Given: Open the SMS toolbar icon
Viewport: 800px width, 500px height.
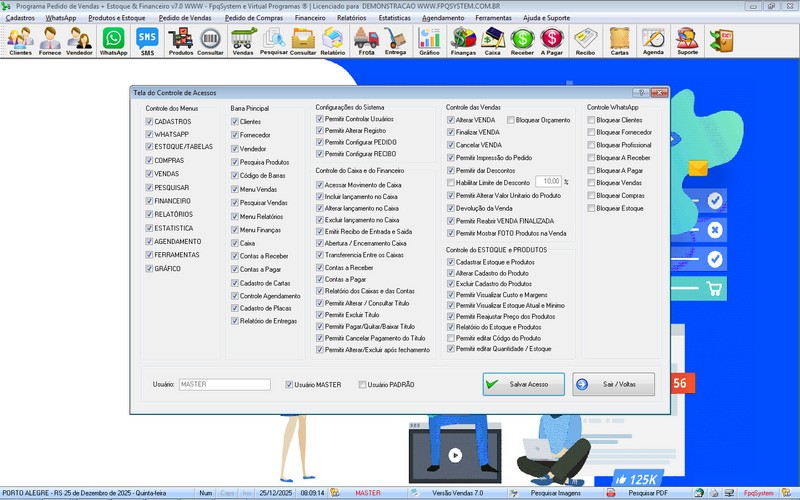Looking at the screenshot, I should [147, 41].
